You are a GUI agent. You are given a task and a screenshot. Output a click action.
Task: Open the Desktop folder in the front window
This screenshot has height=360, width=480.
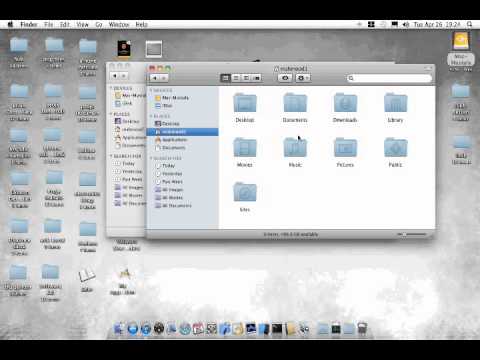point(245,103)
